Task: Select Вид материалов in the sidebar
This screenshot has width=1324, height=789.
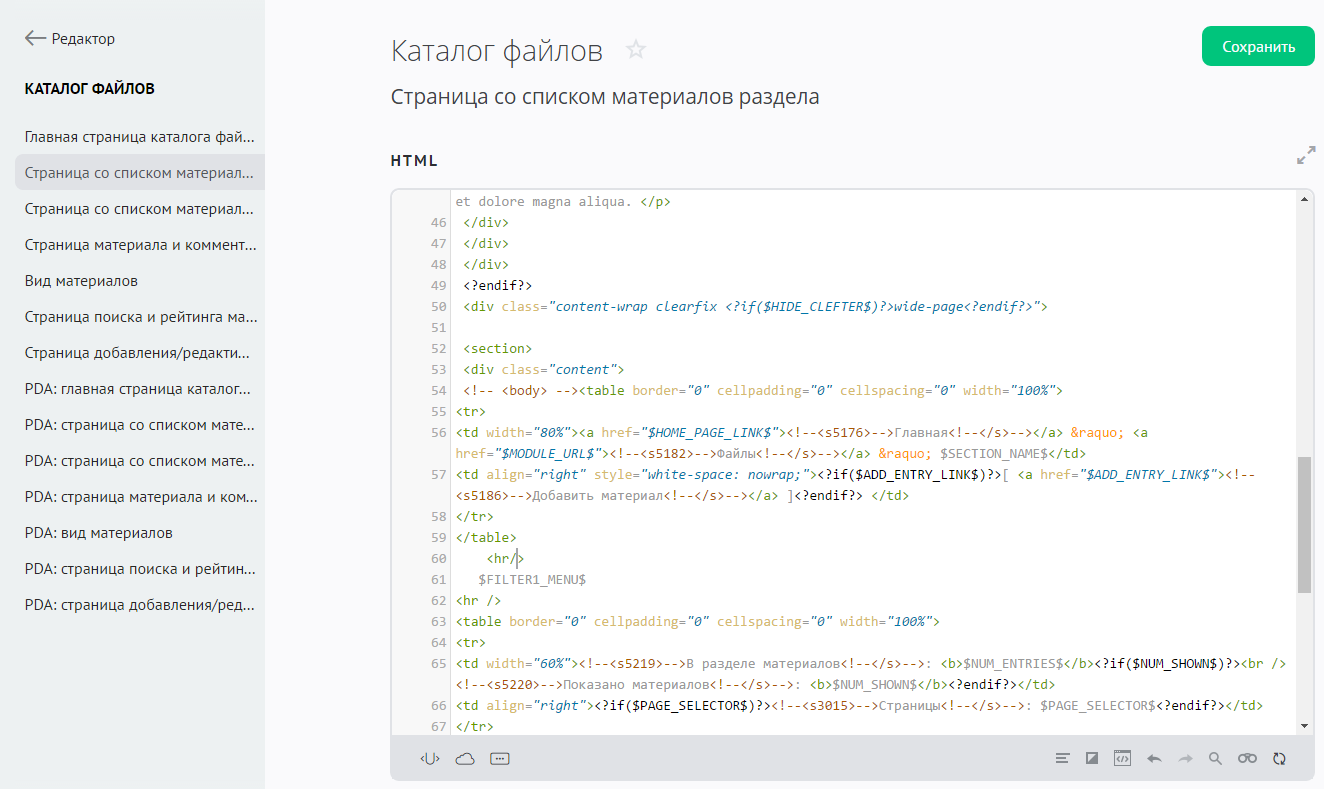Action: (82, 281)
